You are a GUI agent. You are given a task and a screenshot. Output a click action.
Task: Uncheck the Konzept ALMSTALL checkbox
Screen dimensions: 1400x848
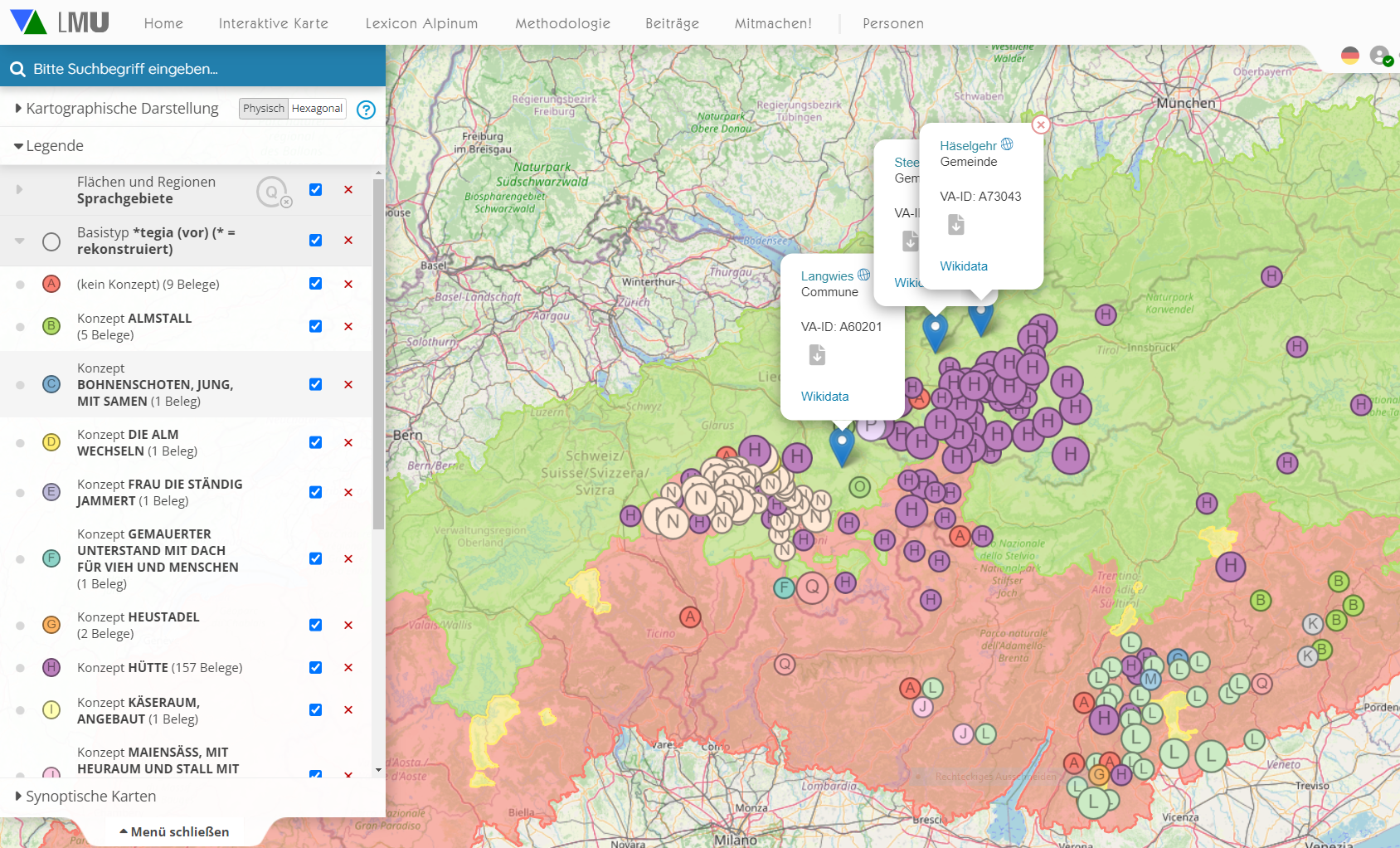pyautogui.click(x=316, y=326)
